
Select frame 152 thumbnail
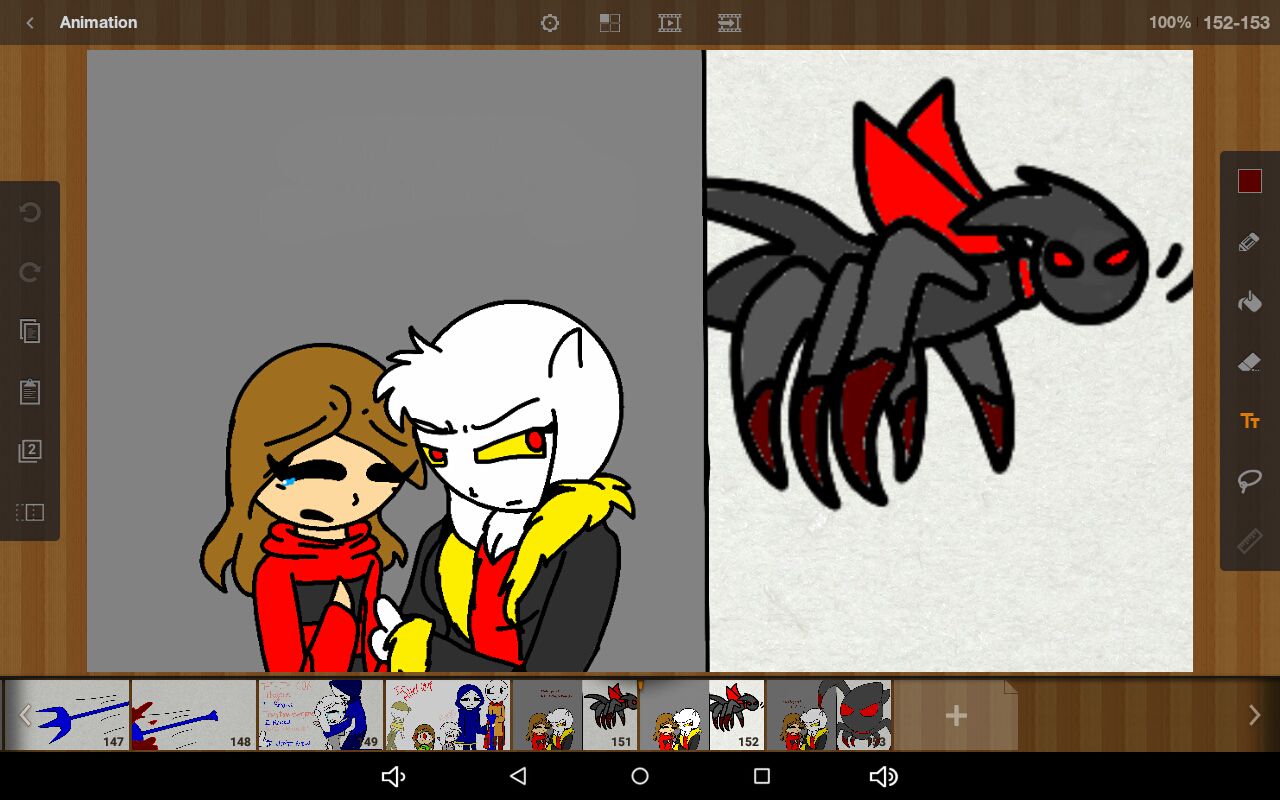[702, 715]
